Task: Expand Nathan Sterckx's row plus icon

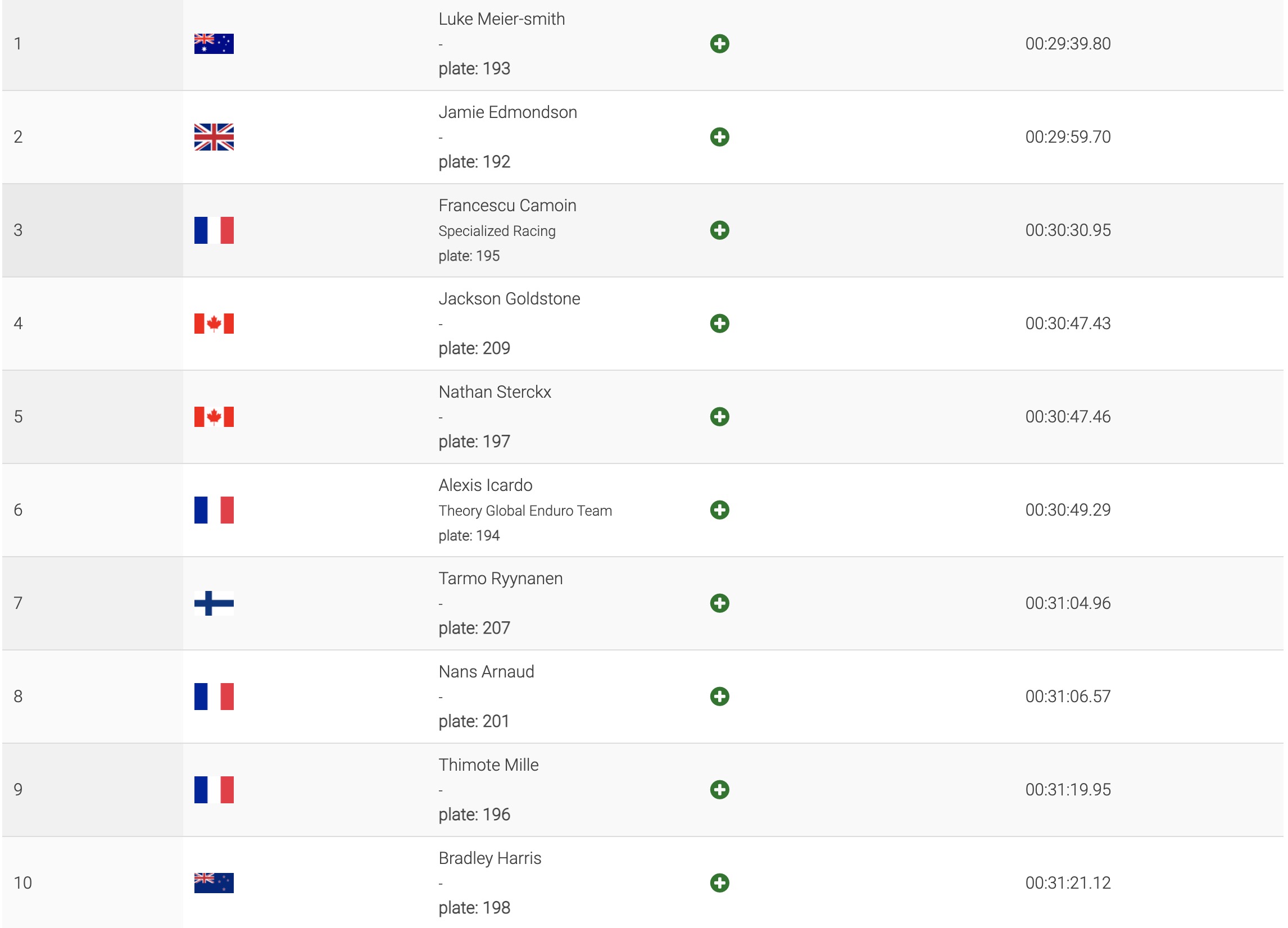Action: (x=719, y=417)
